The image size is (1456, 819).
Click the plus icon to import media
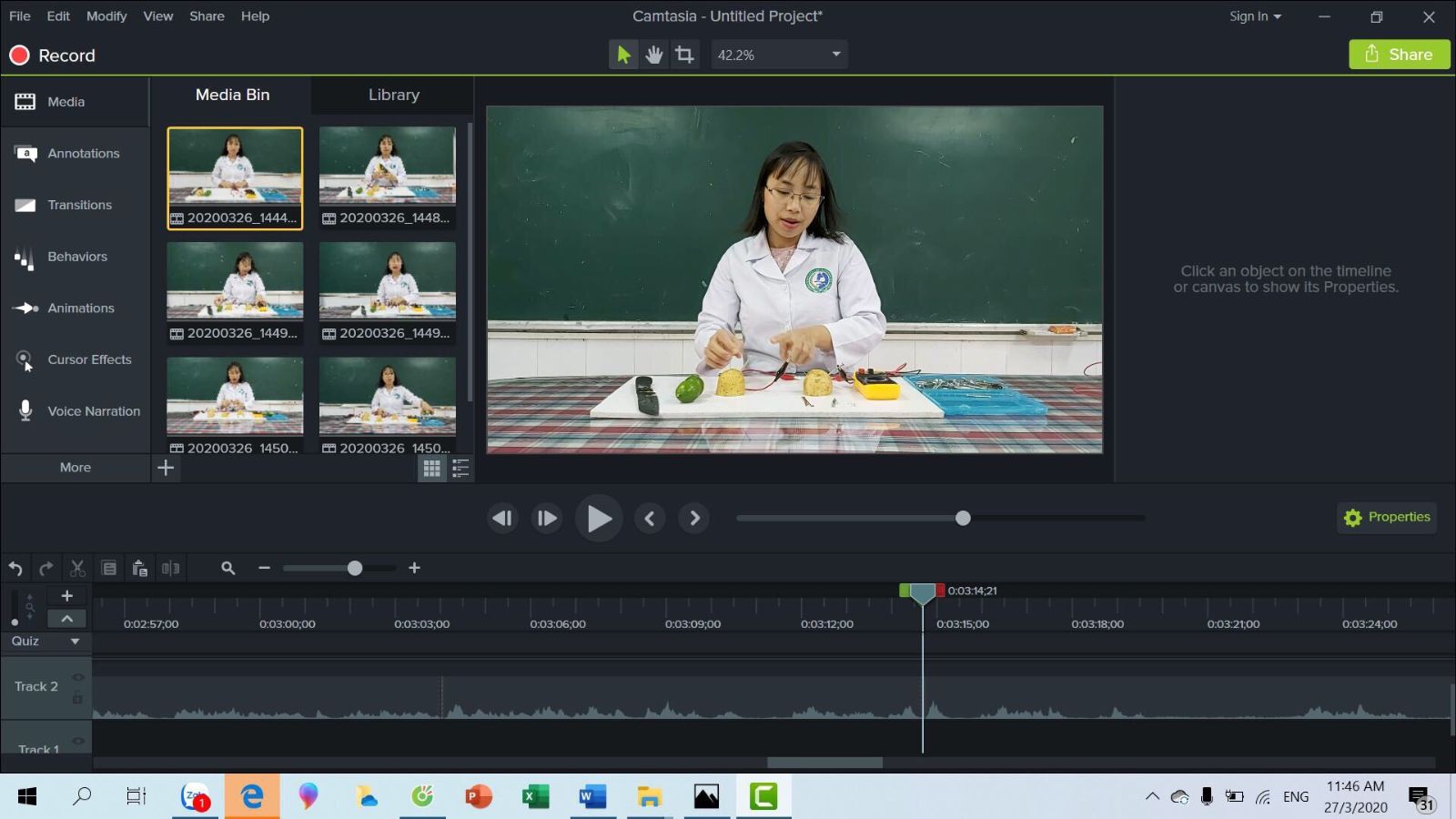(x=166, y=468)
